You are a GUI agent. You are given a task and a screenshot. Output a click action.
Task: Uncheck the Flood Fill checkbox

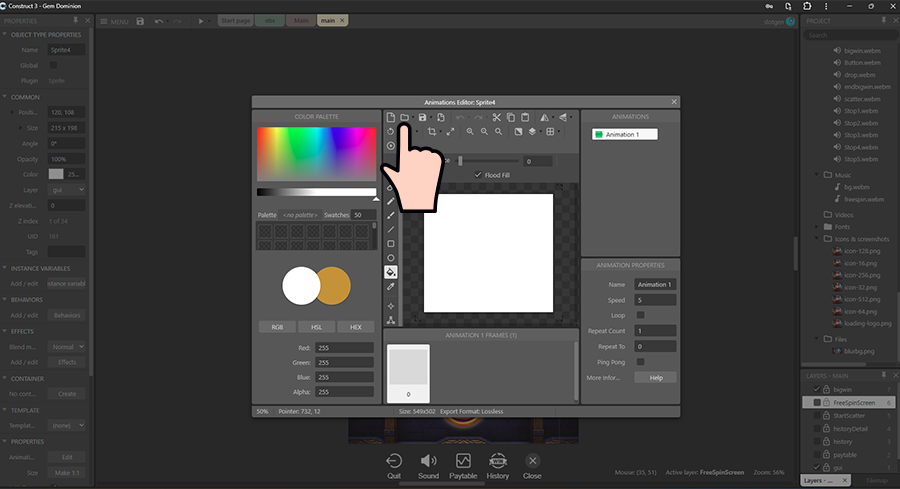click(477, 175)
